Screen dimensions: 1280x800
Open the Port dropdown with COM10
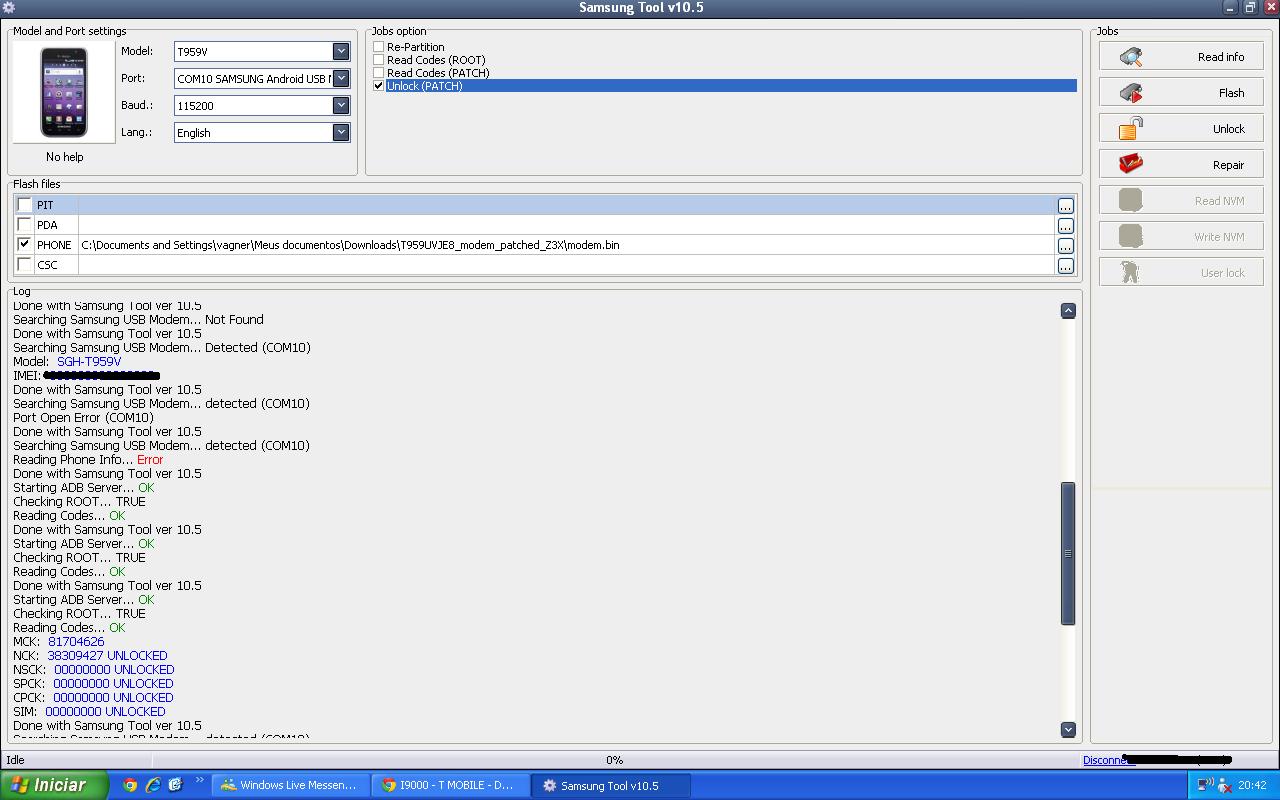(x=341, y=78)
